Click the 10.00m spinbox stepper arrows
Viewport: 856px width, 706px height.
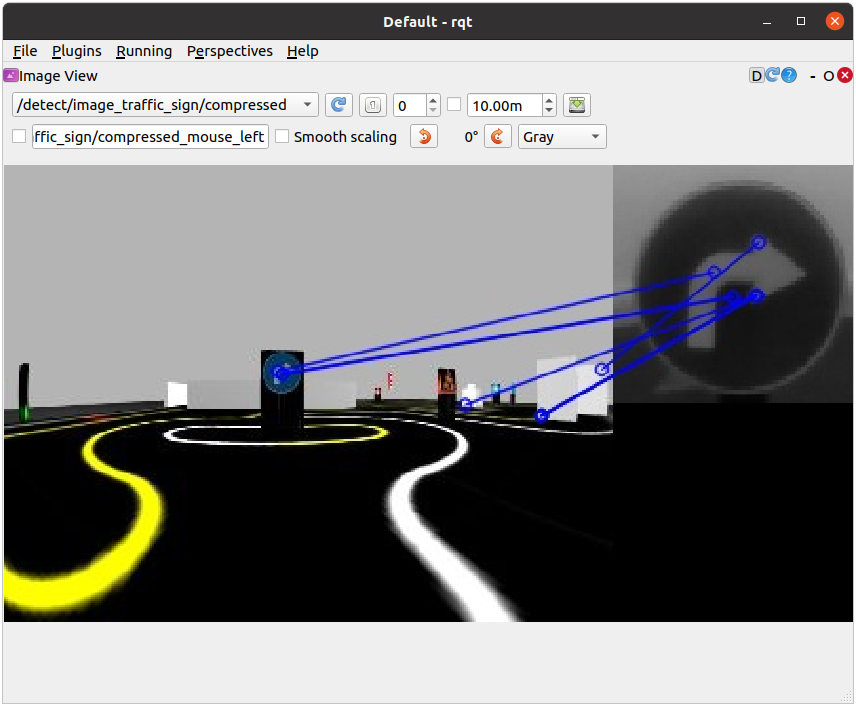[x=549, y=105]
